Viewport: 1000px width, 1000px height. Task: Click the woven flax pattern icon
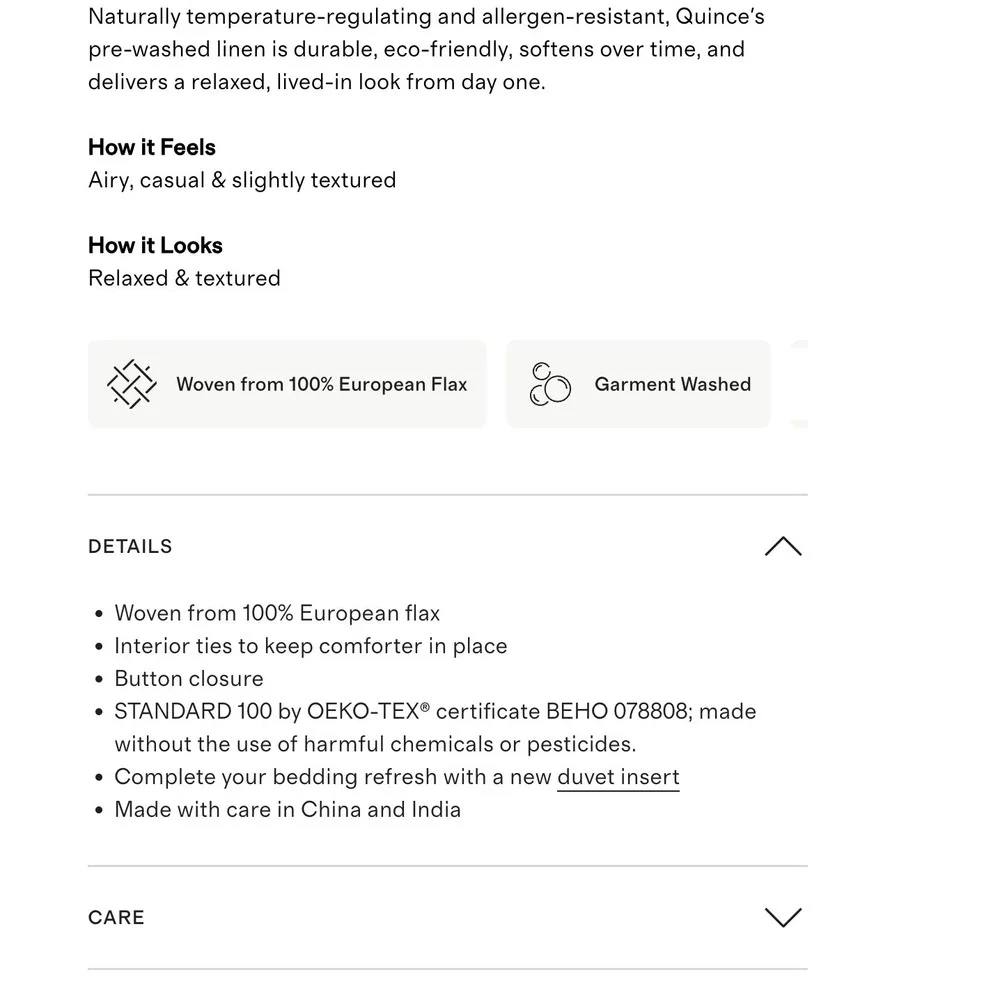pyautogui.click(x=131, y=384)
